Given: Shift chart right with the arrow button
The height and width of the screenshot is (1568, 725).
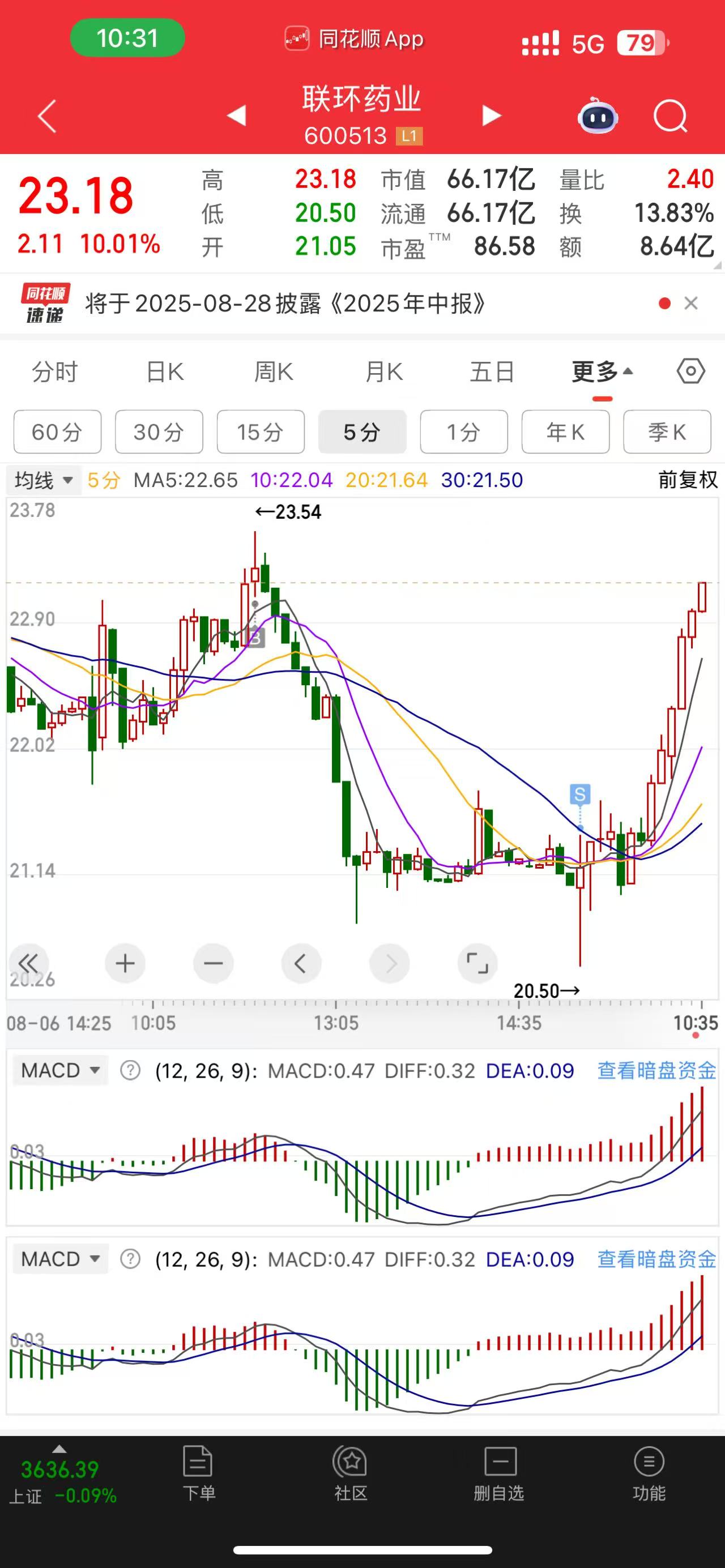Looking at the screenshot, I should (x=390, y=964).
